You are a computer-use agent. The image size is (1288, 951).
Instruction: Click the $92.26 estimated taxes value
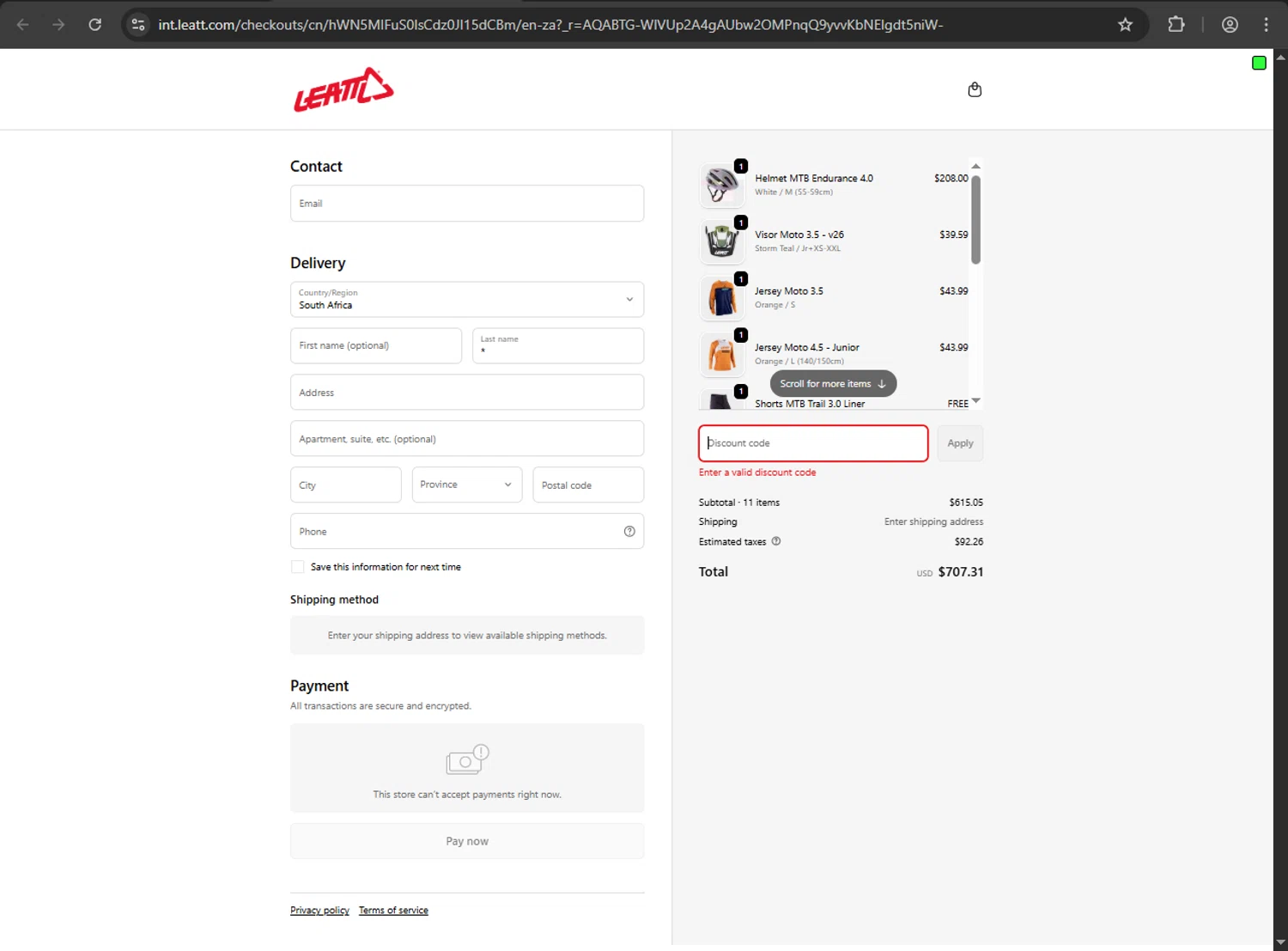click(969, 542)
